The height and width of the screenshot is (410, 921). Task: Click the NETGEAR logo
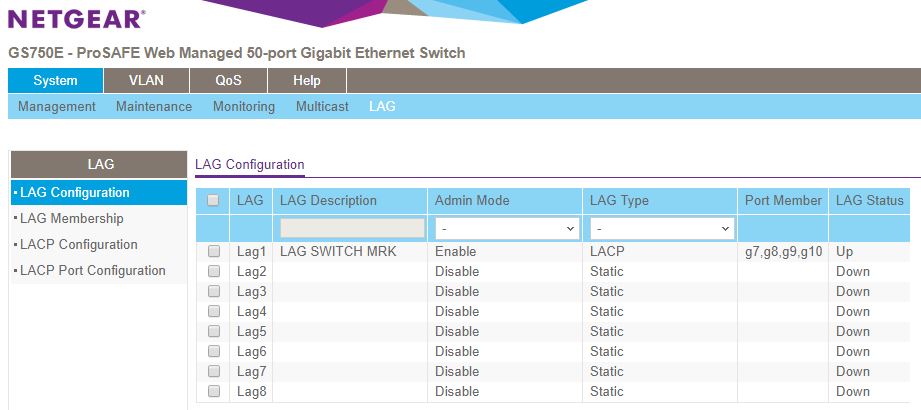[76, 18]
